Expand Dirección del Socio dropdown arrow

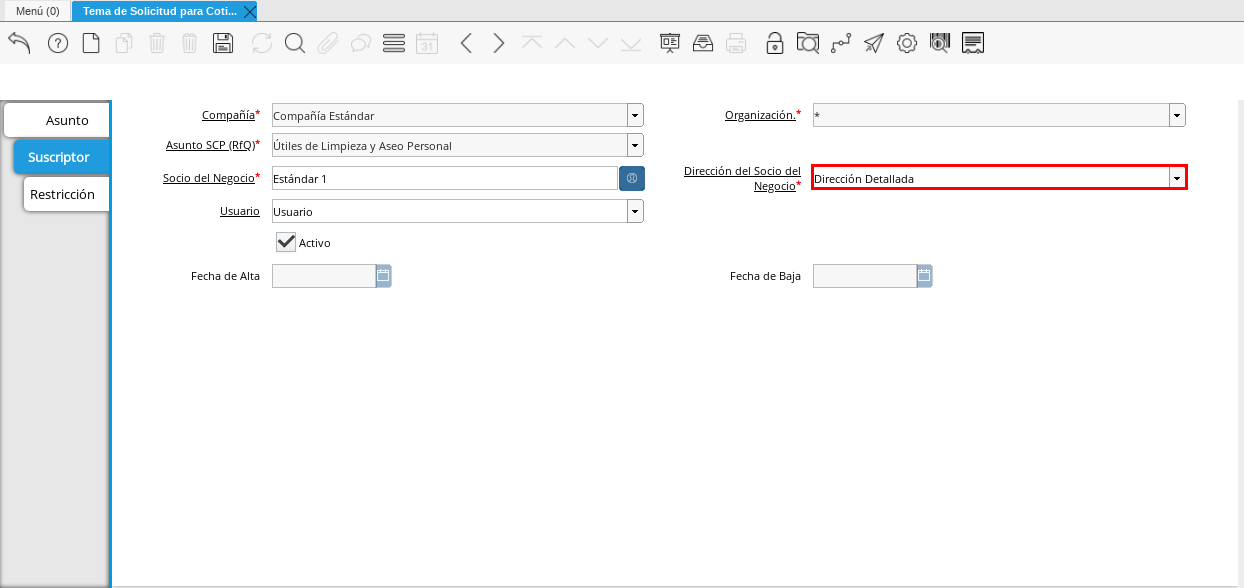click(x=1177, y=178)
